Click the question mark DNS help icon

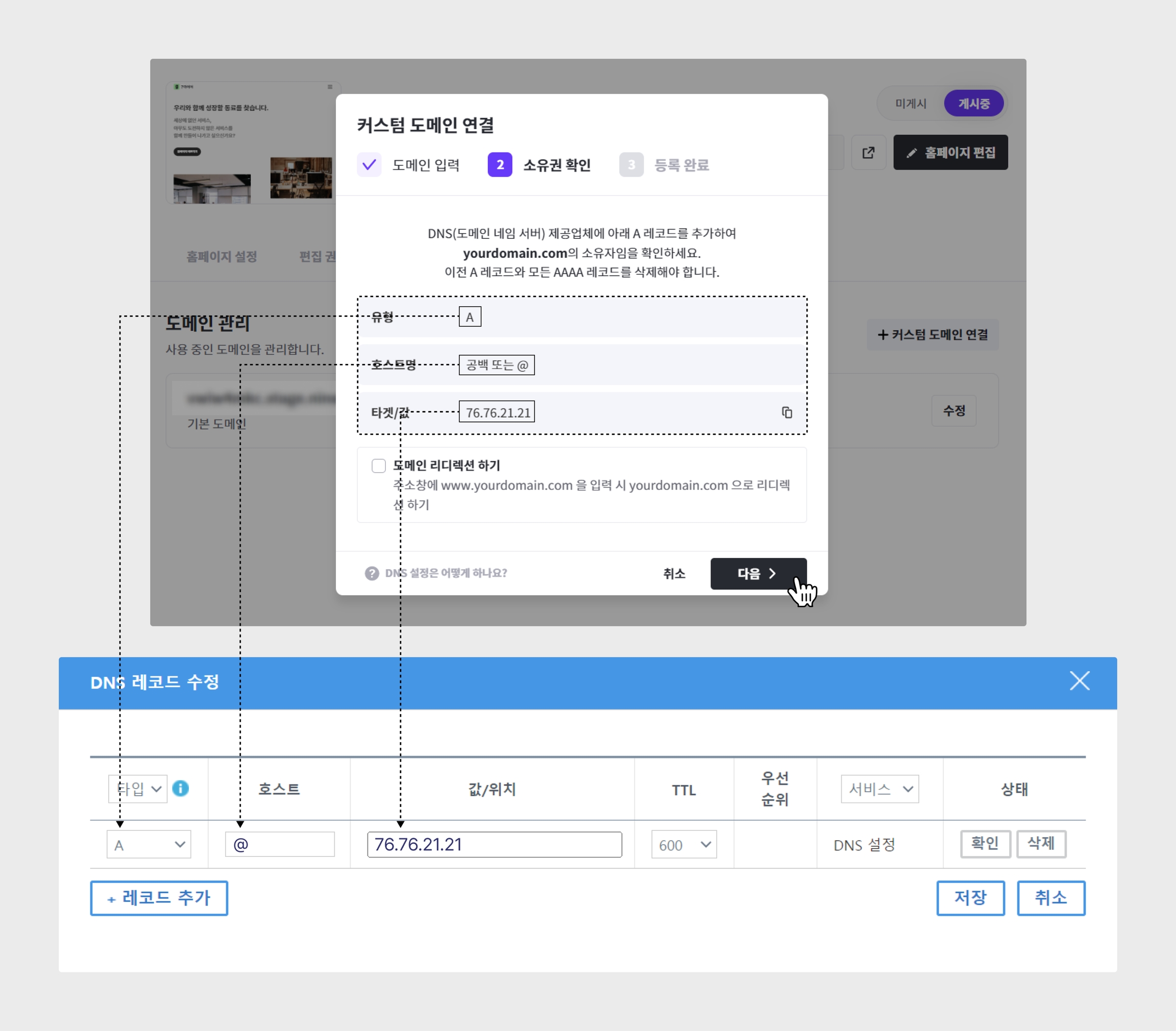coord(372,573)
